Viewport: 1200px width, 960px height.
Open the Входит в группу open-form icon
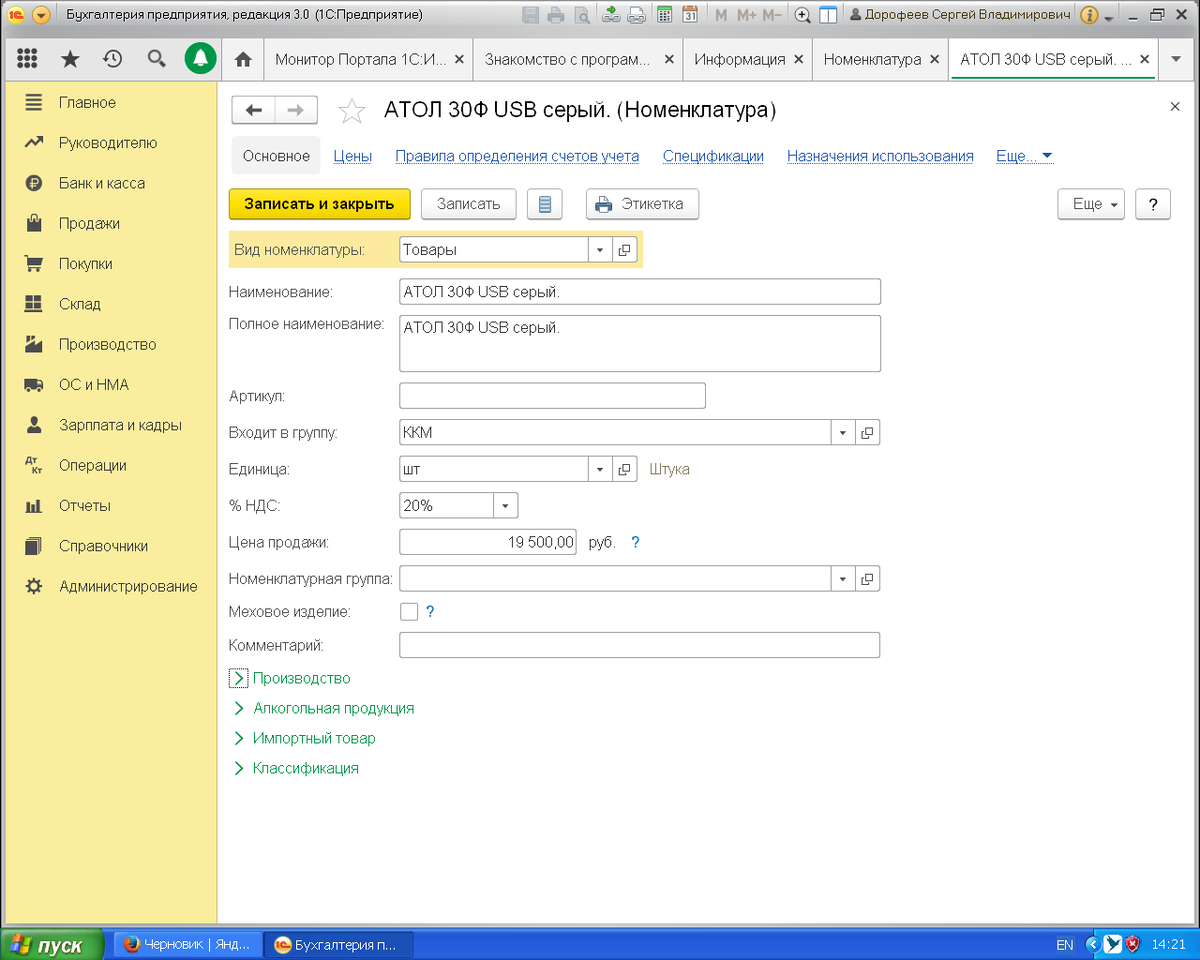click(867, 433)
